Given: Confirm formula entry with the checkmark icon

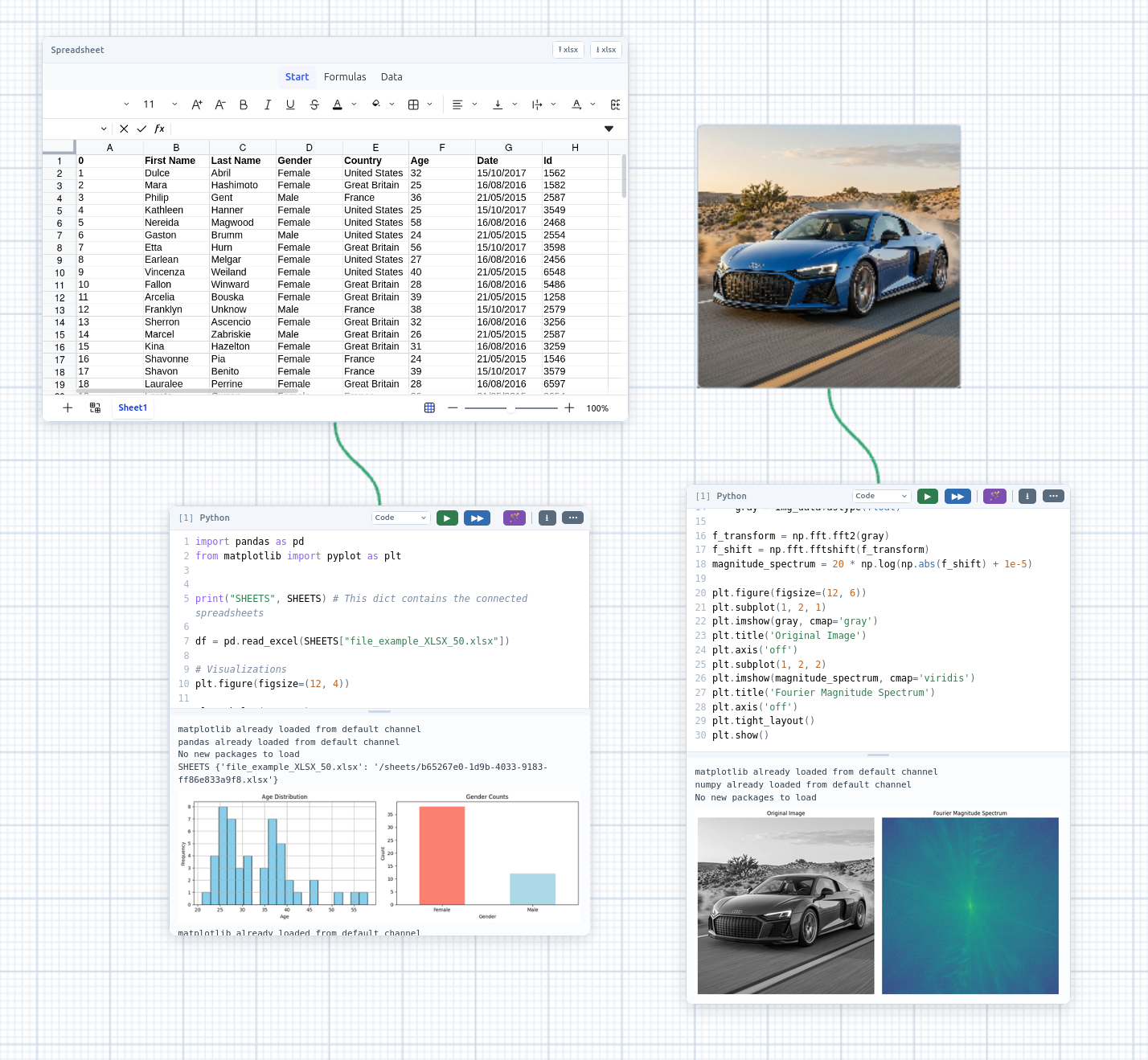Looking at the screenshot, I should [x=141, y=129].
